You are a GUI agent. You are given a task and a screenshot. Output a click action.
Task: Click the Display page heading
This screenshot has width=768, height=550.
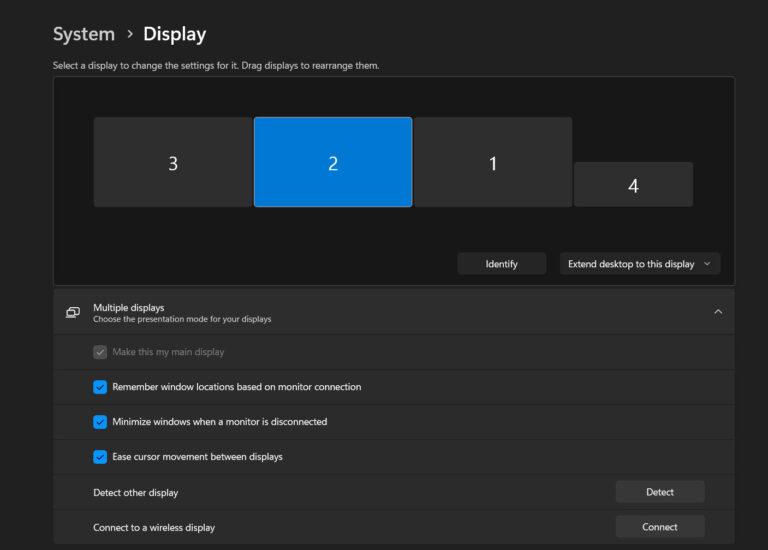(x=175, y=34)
